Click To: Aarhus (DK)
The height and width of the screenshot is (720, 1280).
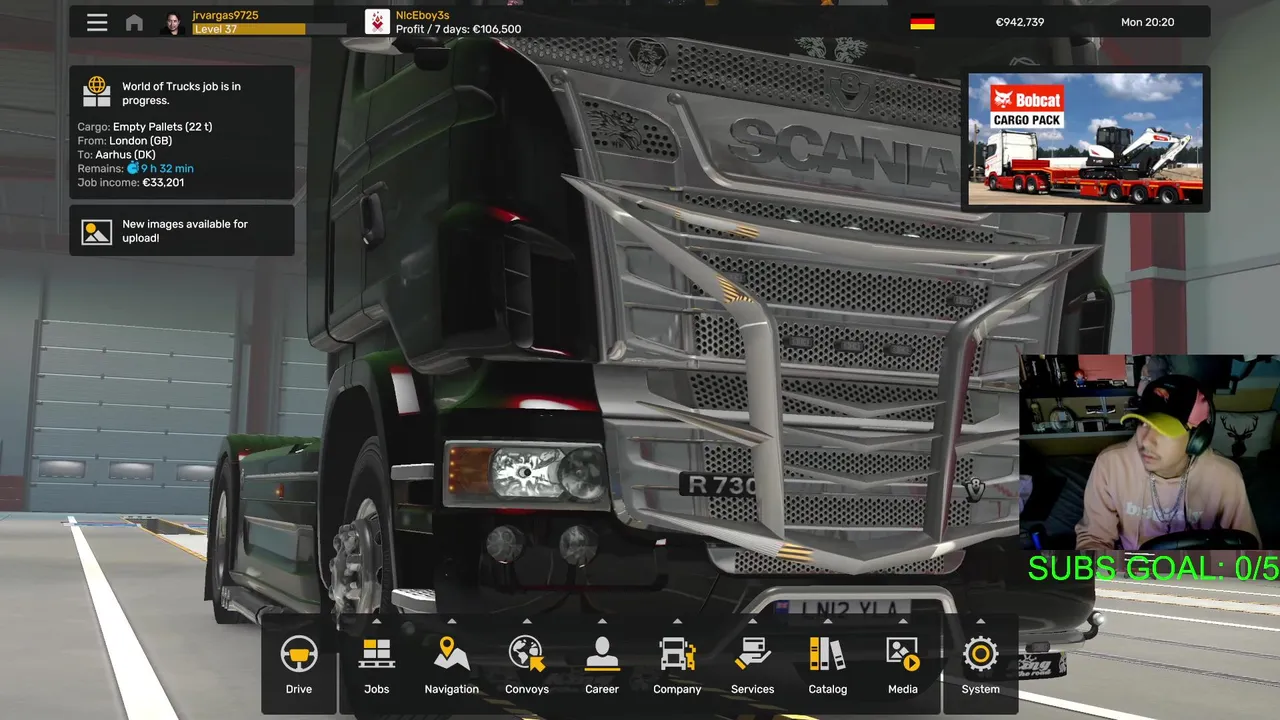click(117, 155)
